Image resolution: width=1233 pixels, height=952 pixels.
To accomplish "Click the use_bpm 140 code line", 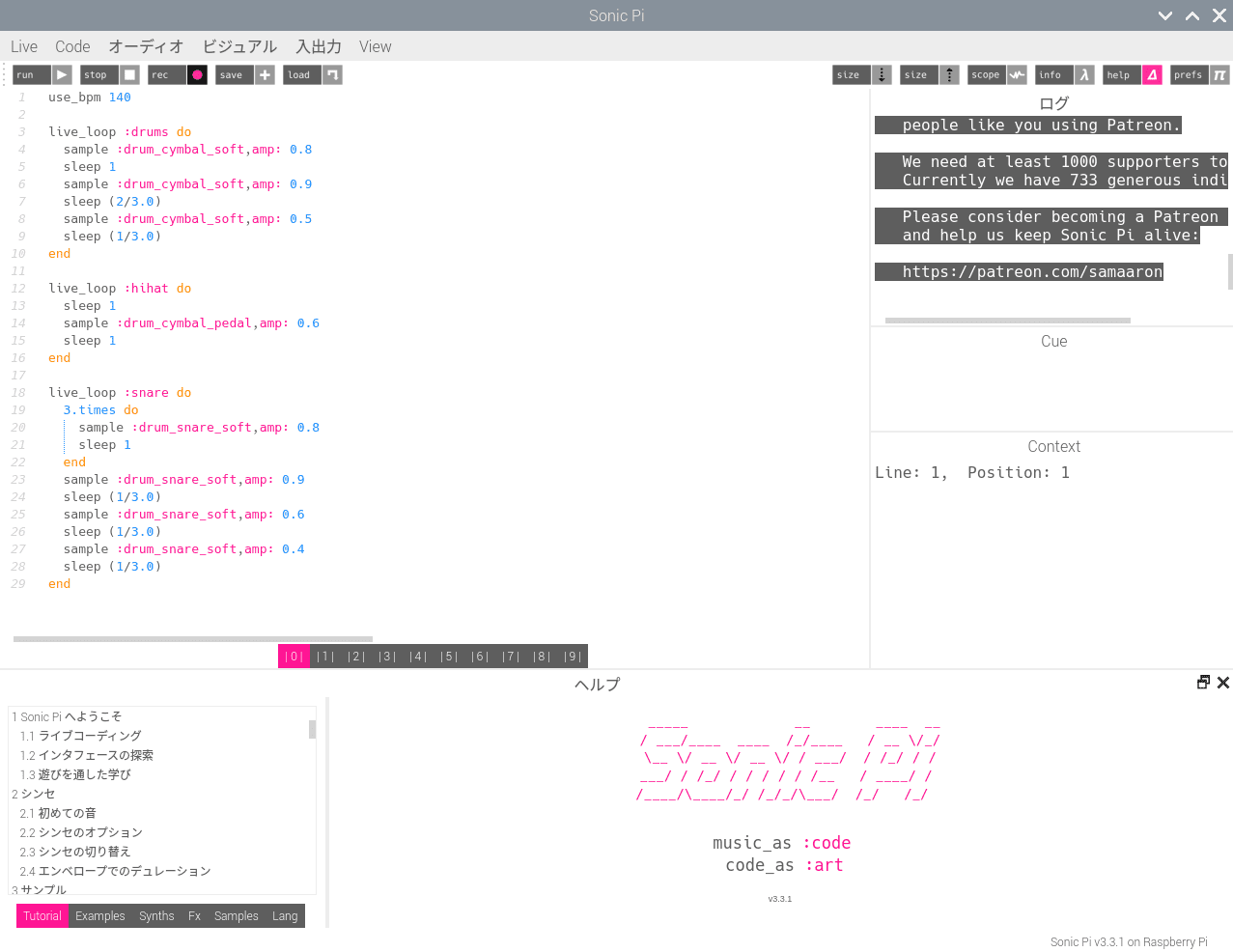I will point(90,98).
